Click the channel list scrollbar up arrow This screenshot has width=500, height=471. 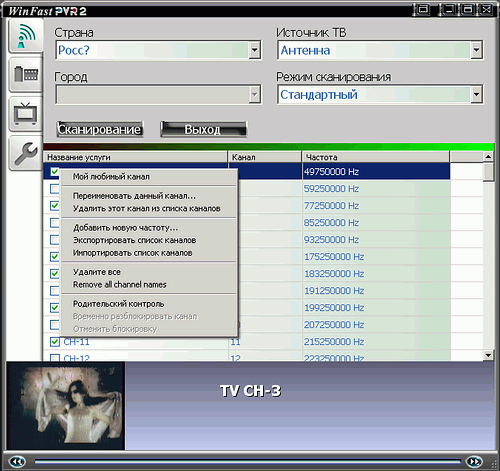click(488, 156)
